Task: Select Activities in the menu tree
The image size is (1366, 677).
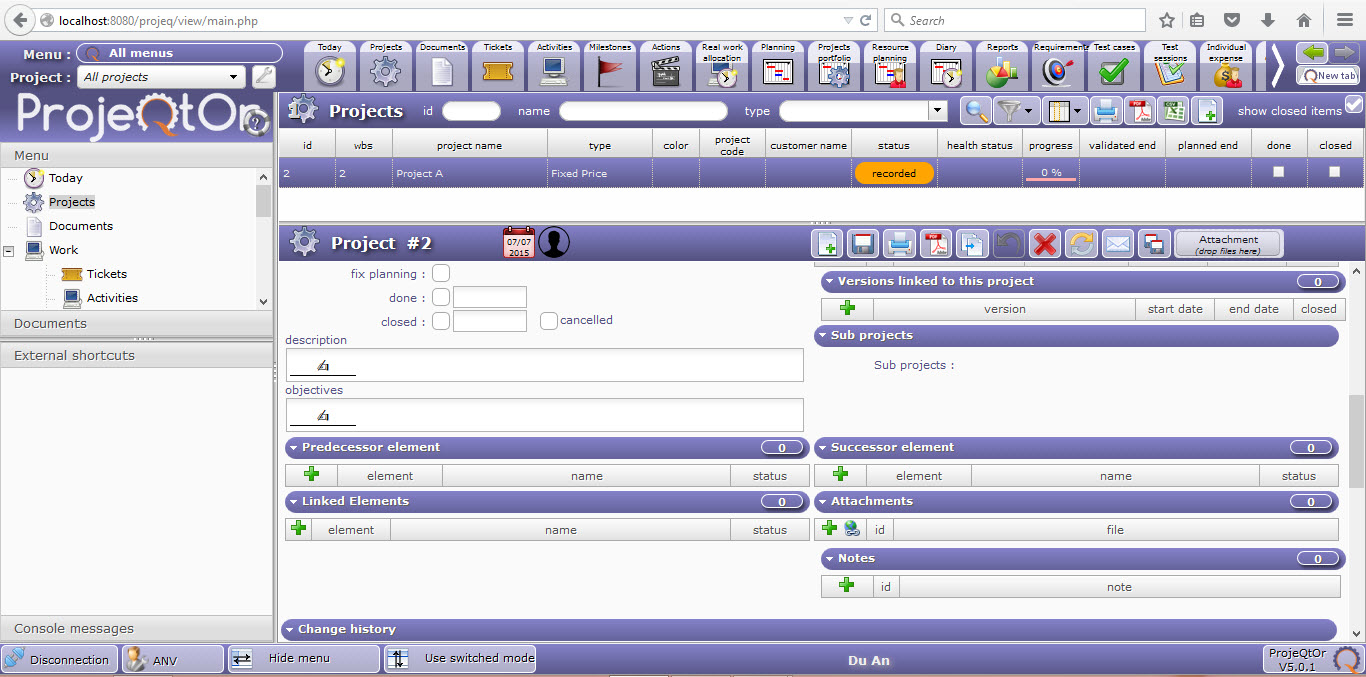Action: pyautogui.click(x=112, y=298)
